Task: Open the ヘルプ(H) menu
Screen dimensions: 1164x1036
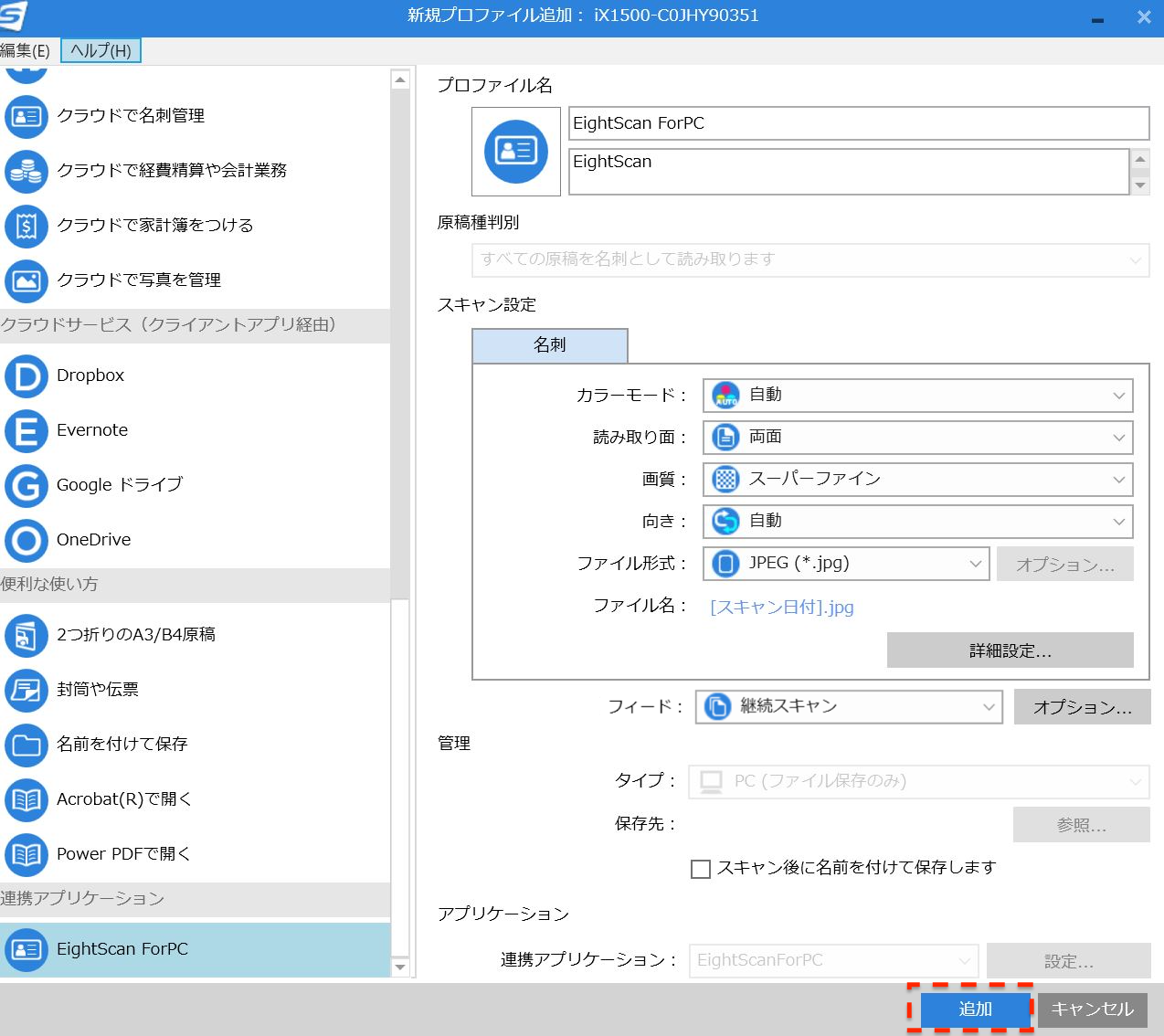Action: point(101,51)
